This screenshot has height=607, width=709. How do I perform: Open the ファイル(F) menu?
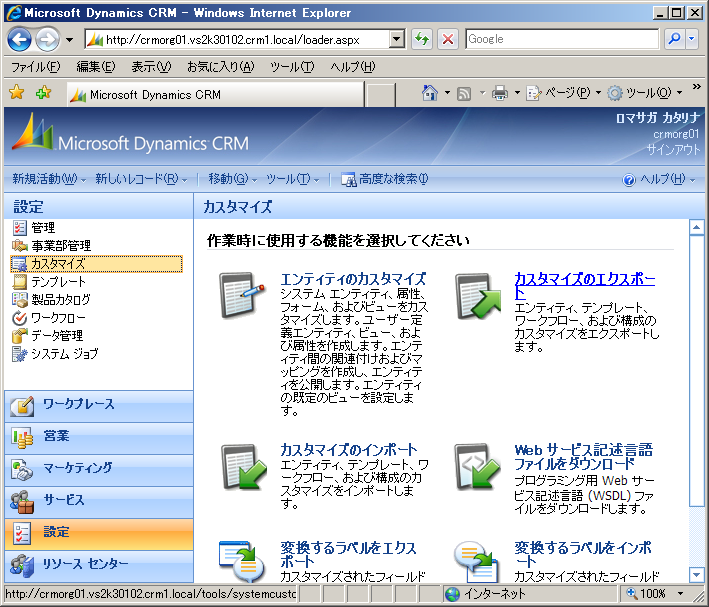click(35, 67)
